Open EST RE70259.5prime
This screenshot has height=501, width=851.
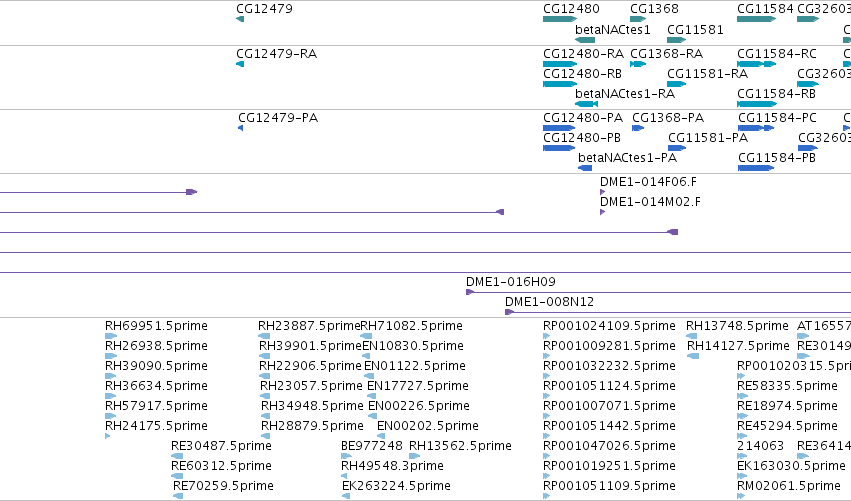pyautogui.click(x=223, y=486)
